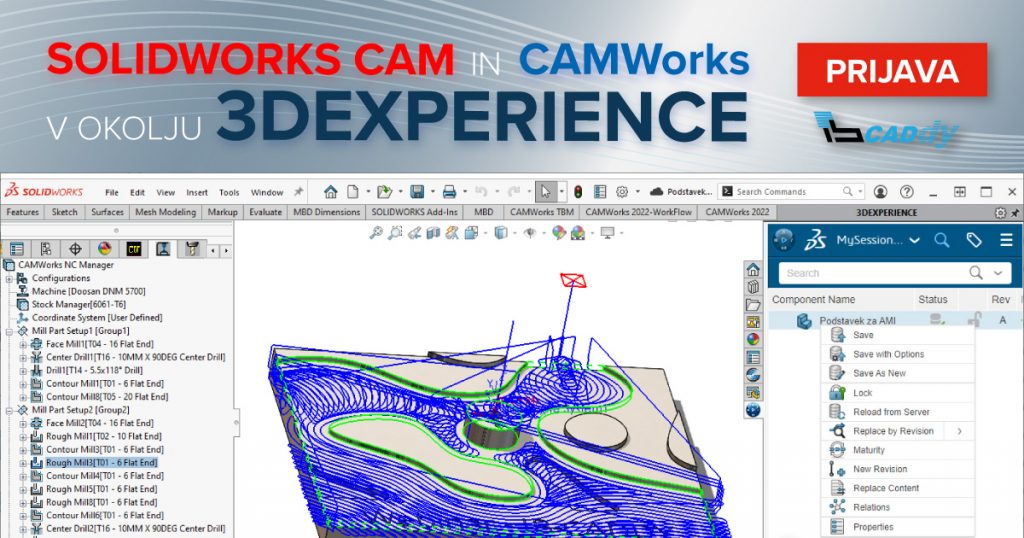Click the 3DEXPERIENCE compass icon

783,240
